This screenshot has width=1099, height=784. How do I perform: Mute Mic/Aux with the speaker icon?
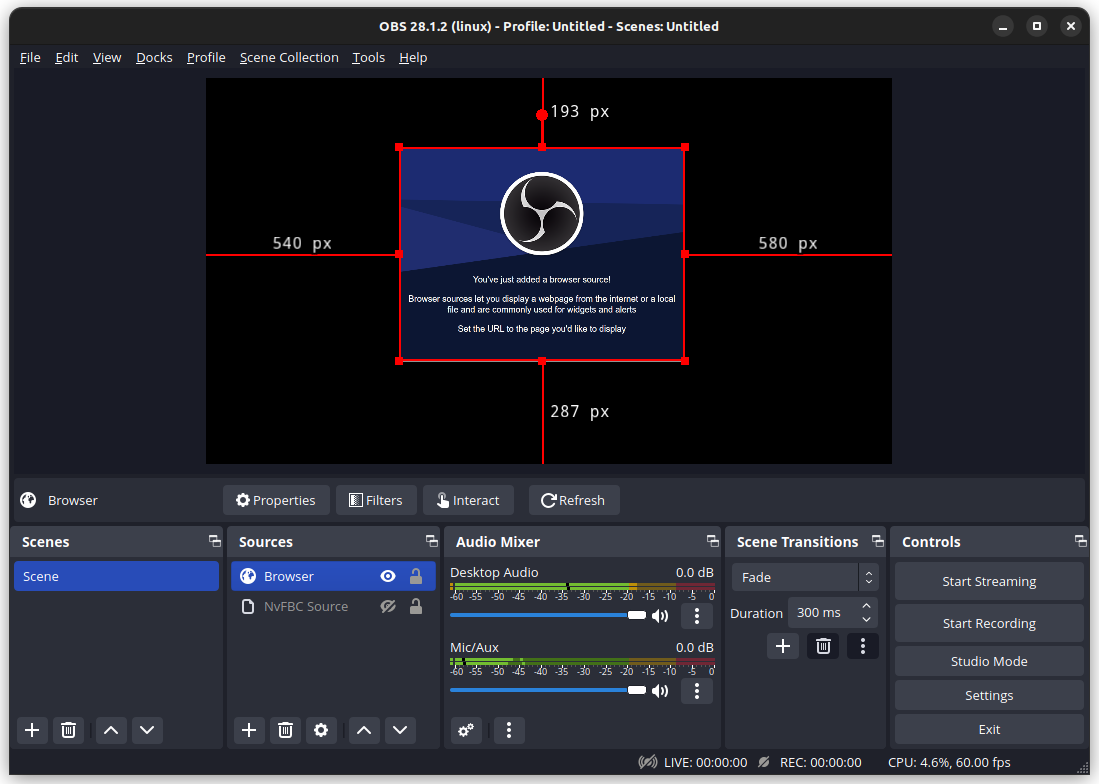click(x=660, y=691)
